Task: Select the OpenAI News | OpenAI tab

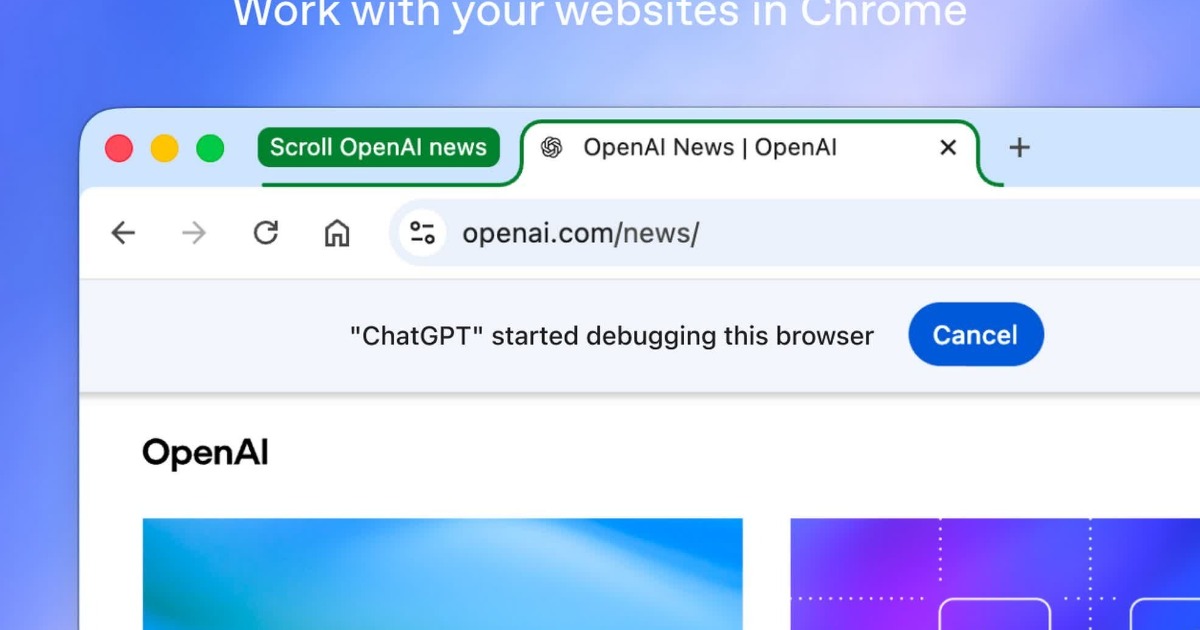Action: coord(750,152)
